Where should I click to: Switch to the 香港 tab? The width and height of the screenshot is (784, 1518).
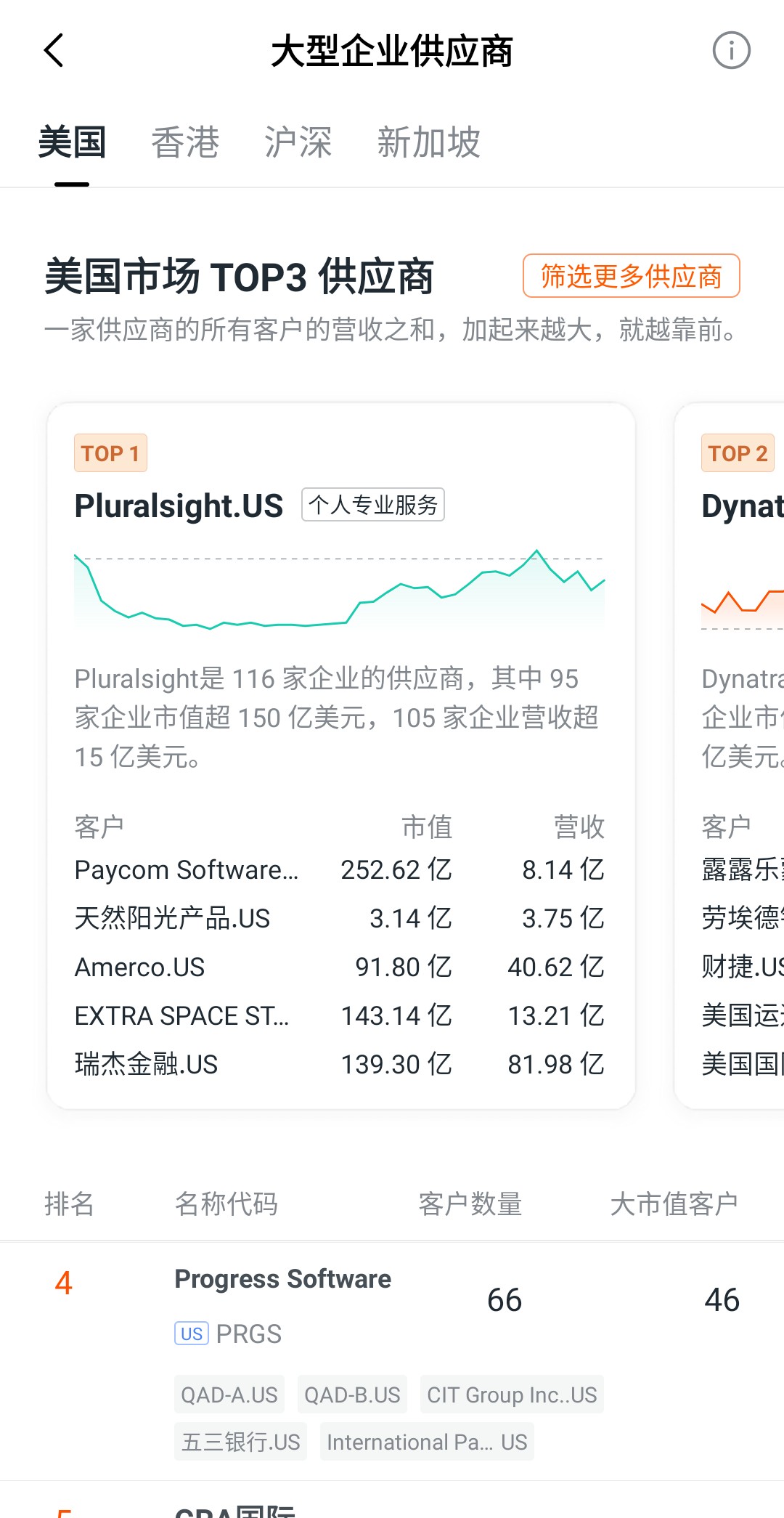[x=185, y=142]
